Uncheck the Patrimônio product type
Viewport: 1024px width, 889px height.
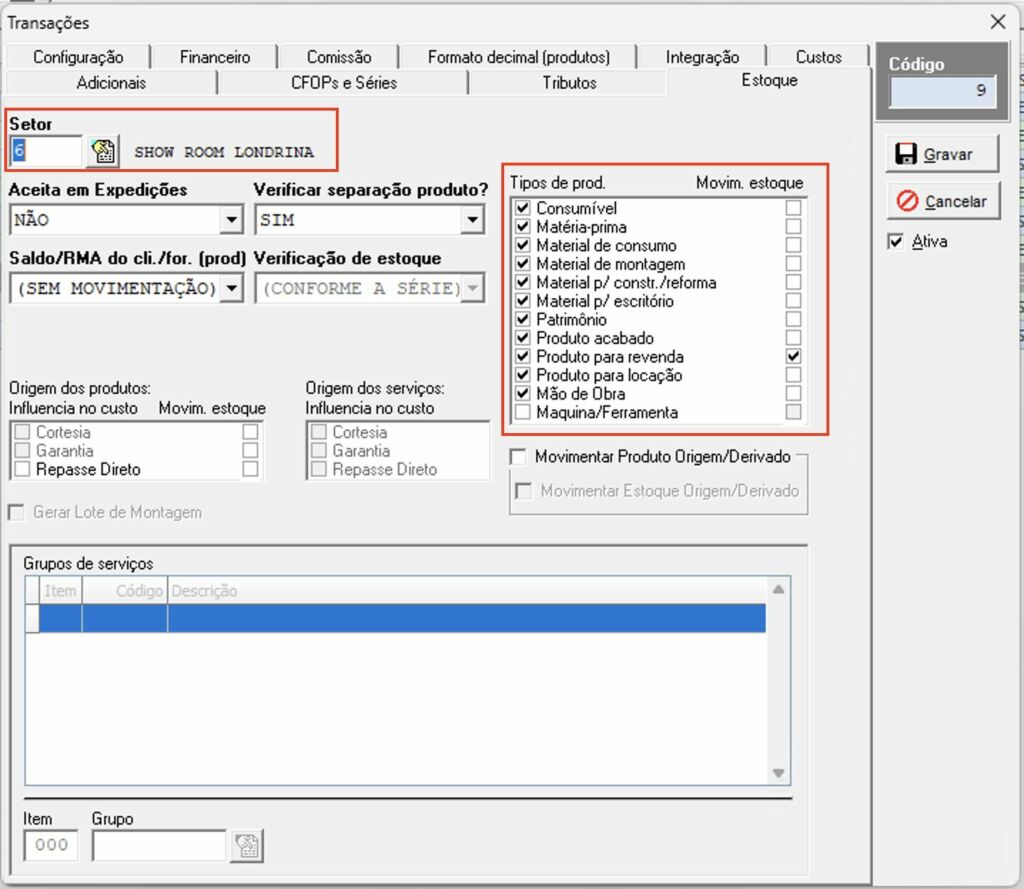[x=522, y=319]
